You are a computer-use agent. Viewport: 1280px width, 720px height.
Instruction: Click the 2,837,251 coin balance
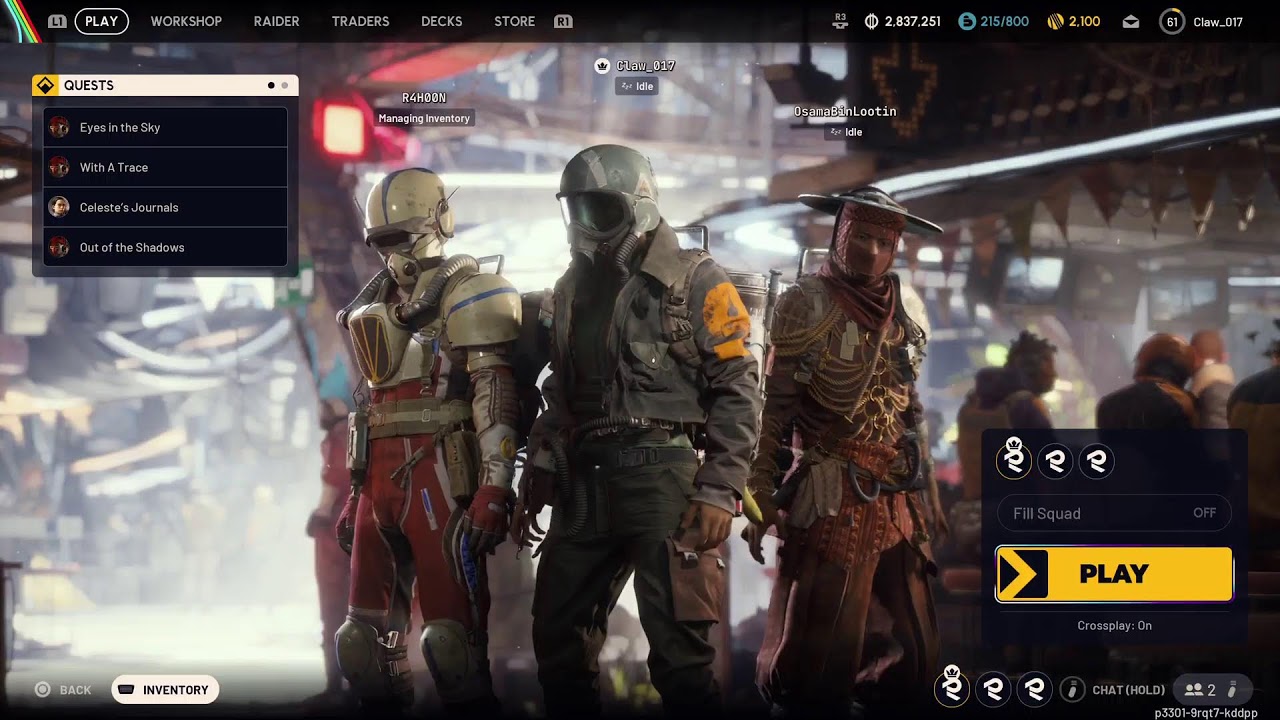(912, 21)
